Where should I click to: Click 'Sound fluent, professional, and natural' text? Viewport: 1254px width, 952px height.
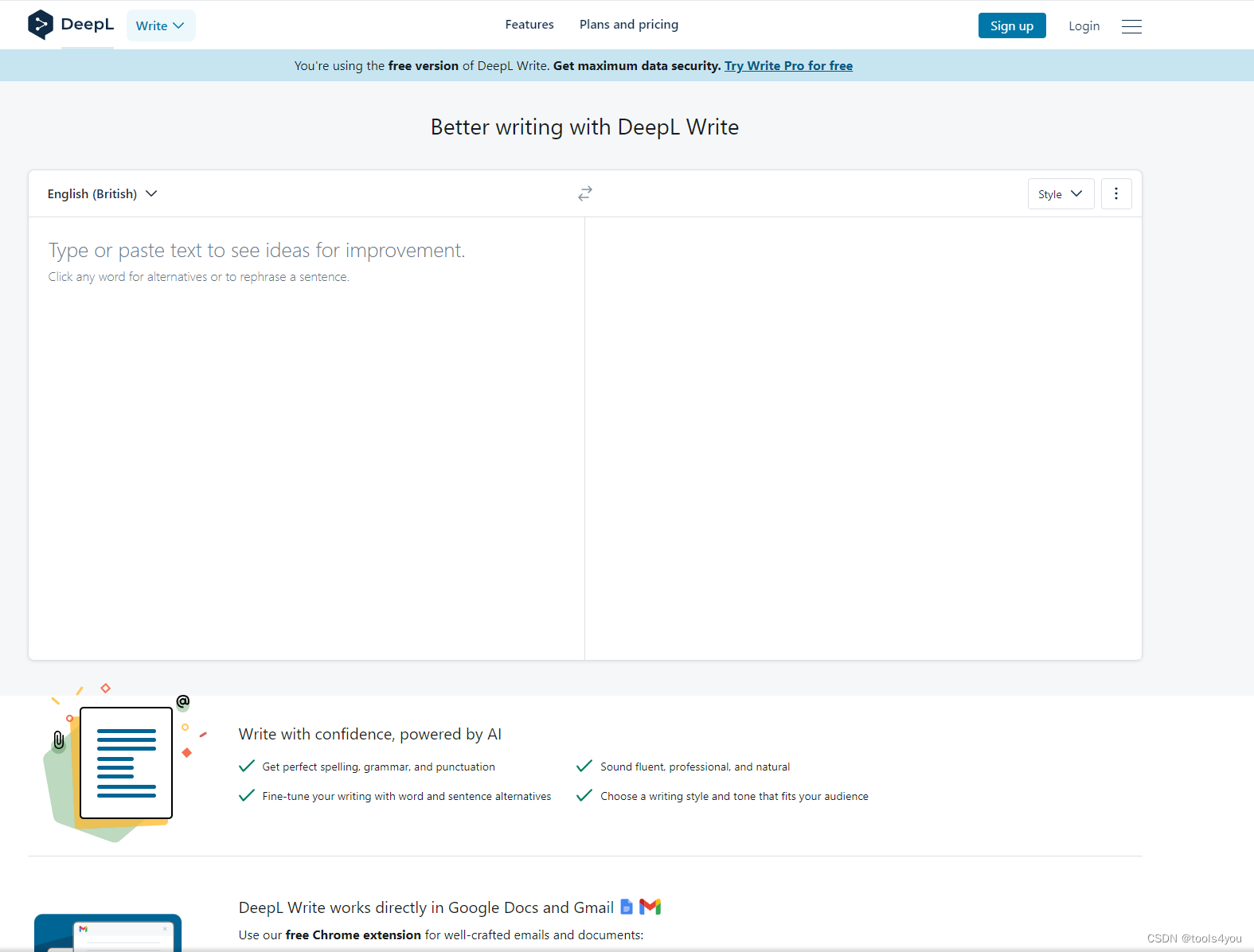(695, 767)
